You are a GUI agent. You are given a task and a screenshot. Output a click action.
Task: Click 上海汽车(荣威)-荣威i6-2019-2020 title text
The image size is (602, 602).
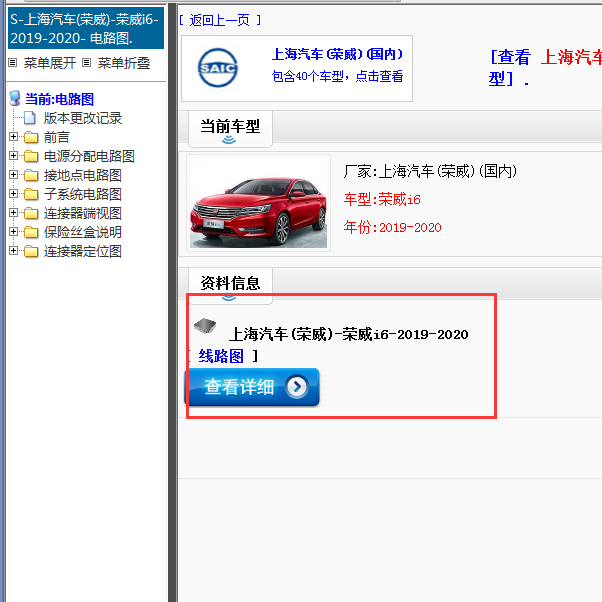pyautogui.click(x=349, y=334)
